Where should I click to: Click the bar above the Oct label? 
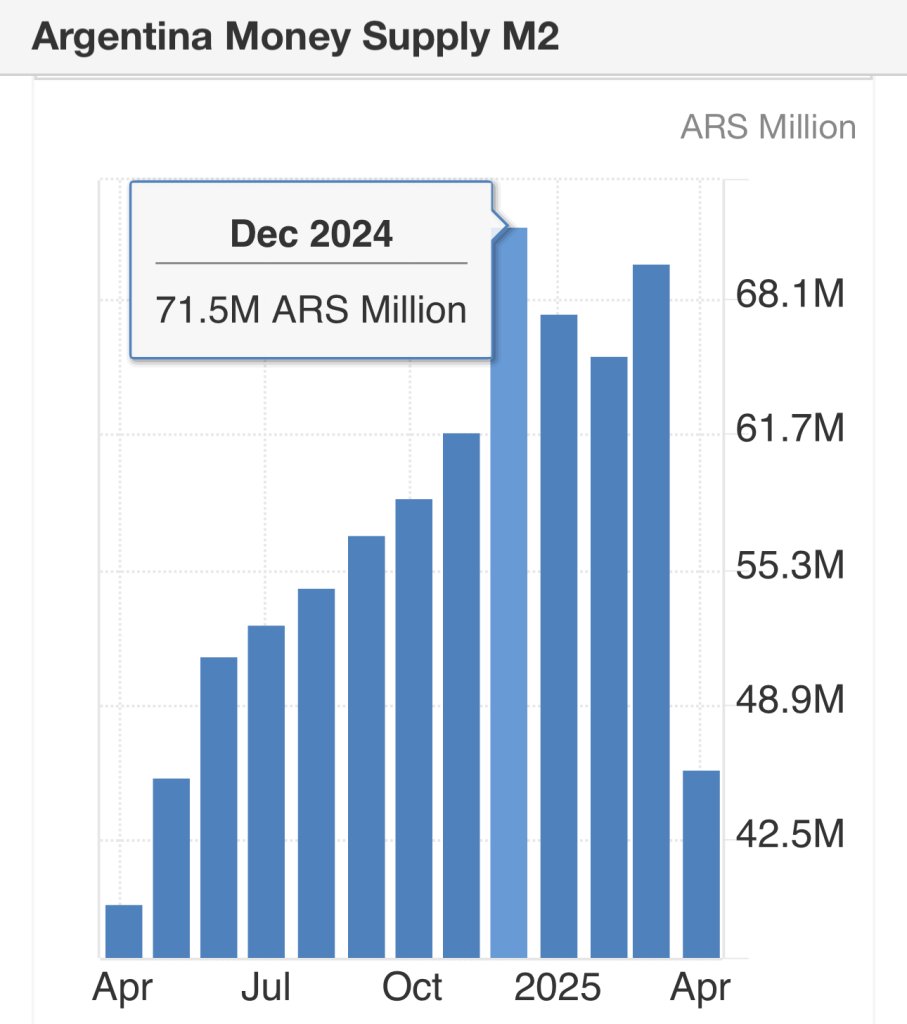coord(414,728)
